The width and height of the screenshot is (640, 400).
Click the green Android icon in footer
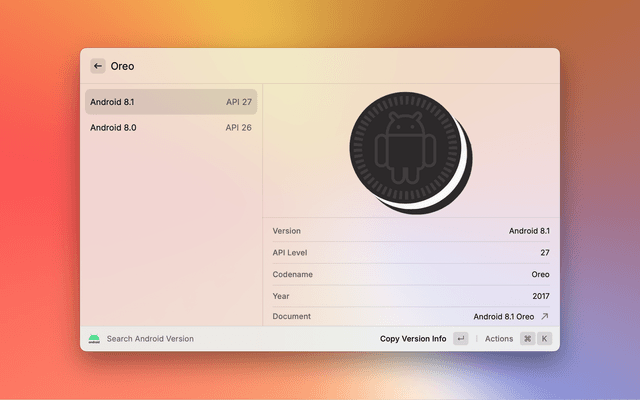click(x=94, y=339)
